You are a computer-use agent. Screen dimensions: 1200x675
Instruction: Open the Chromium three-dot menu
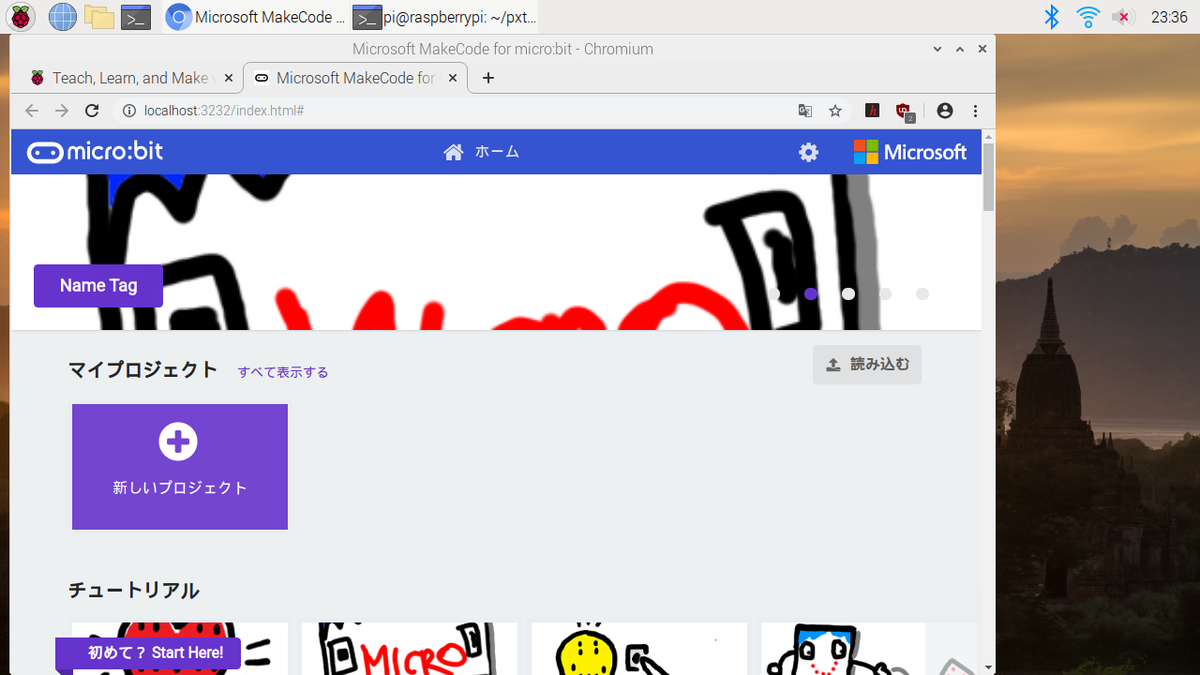pos(976,111)
